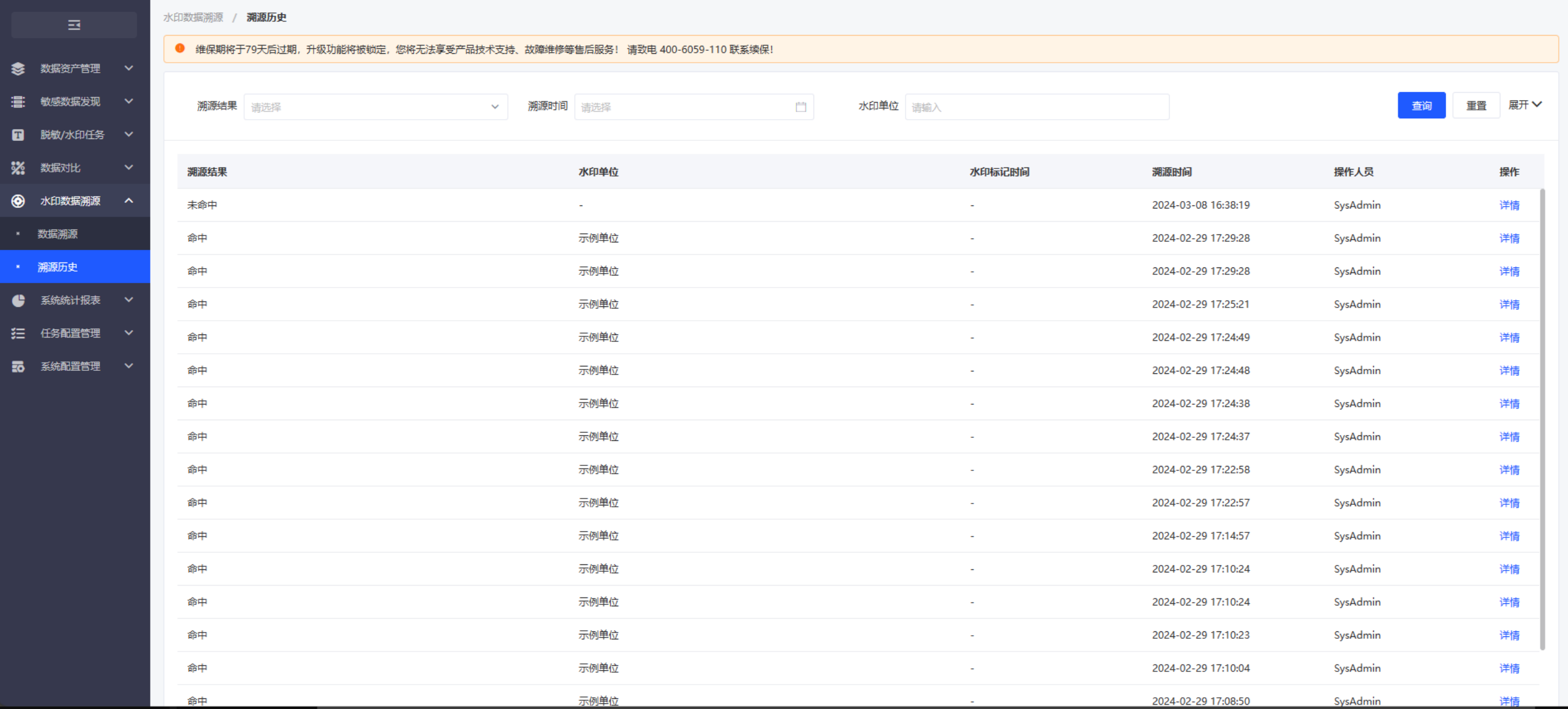Click the 敏感数据发现 list icon
The height and width of the screenshot is (709, 1568).
pos(18,101)
